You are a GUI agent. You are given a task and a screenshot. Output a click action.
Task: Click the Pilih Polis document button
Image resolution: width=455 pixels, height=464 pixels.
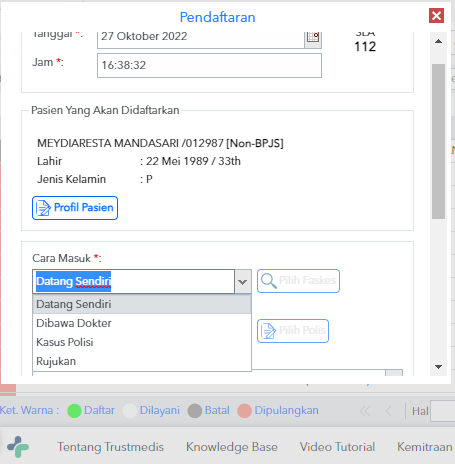(x=293, y=331)
